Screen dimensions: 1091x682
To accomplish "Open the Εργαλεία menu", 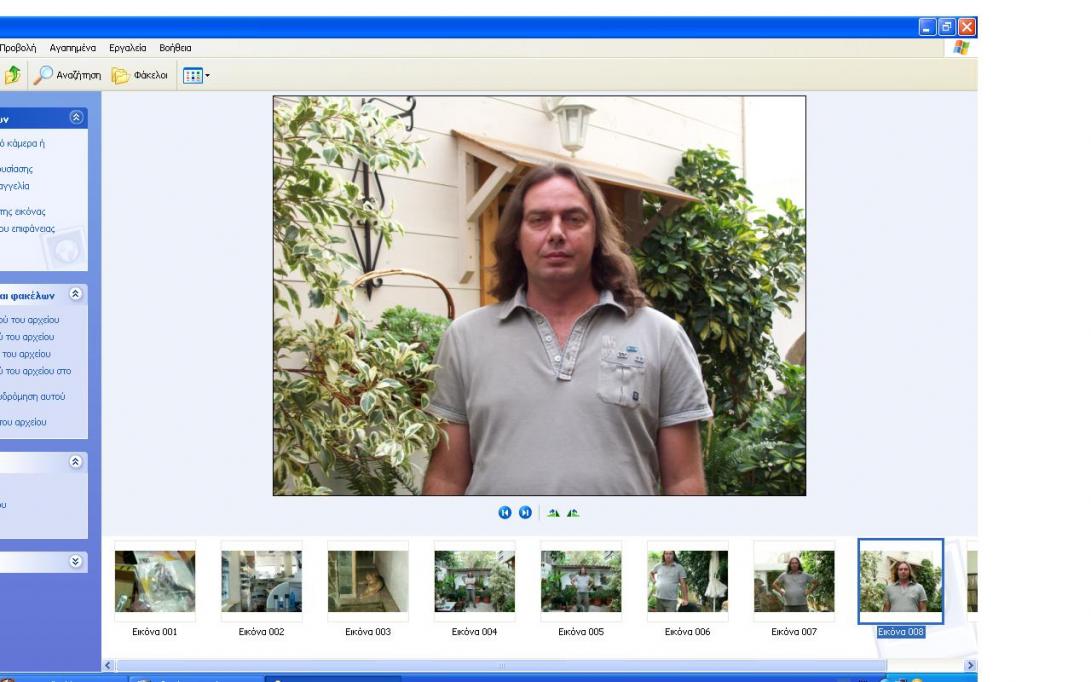I will [x=128, y=48].
